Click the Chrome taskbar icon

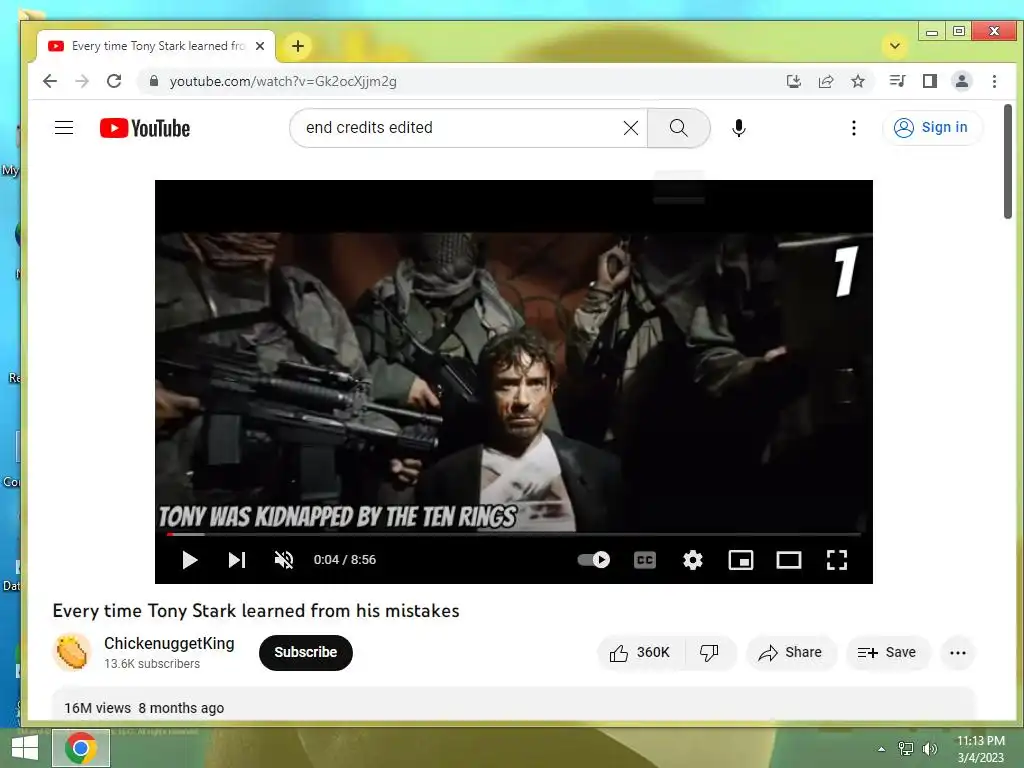point(81,748)
